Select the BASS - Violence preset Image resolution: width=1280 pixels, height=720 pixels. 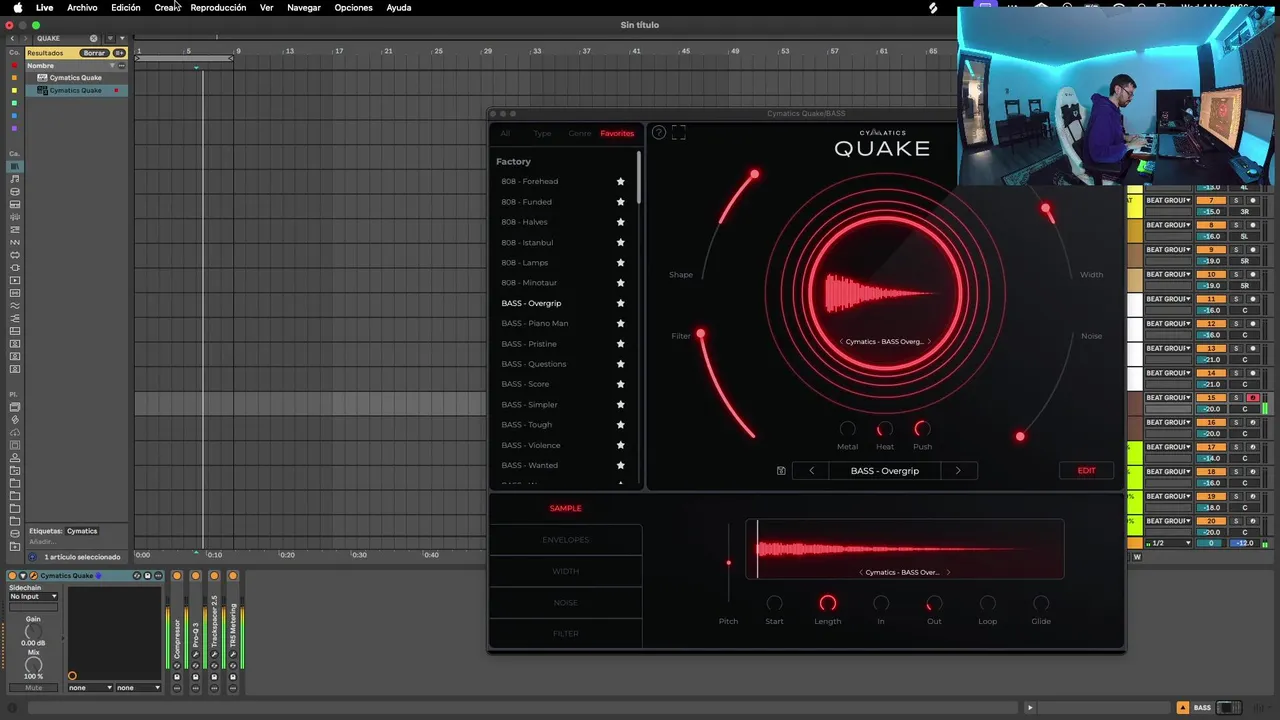tap(531, 445)
